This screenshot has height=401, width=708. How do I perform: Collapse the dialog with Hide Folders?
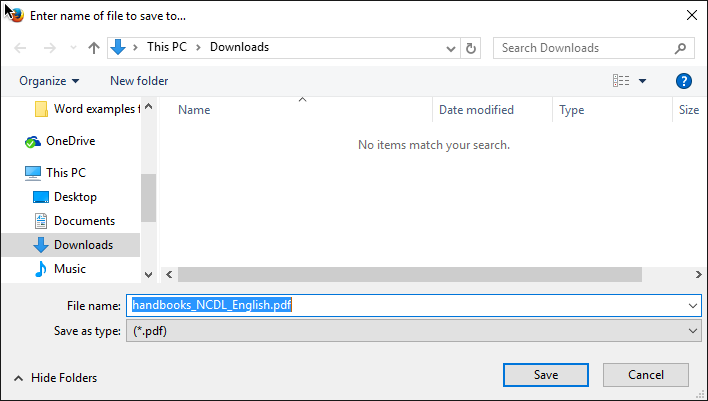55,378
